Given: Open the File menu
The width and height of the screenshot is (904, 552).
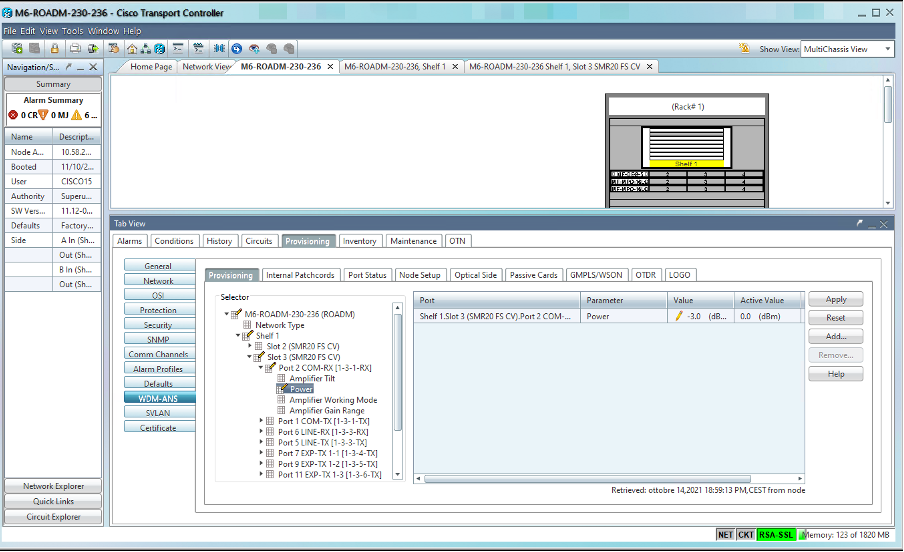Looking at the screenshot, I should click(x=10, y=31).
